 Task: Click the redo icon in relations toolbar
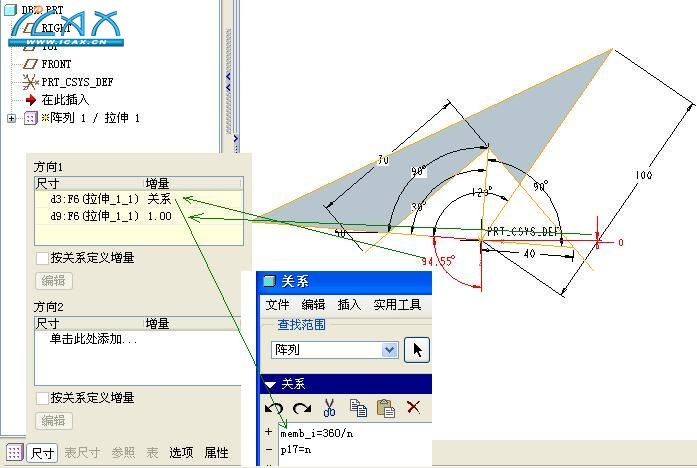302,408
